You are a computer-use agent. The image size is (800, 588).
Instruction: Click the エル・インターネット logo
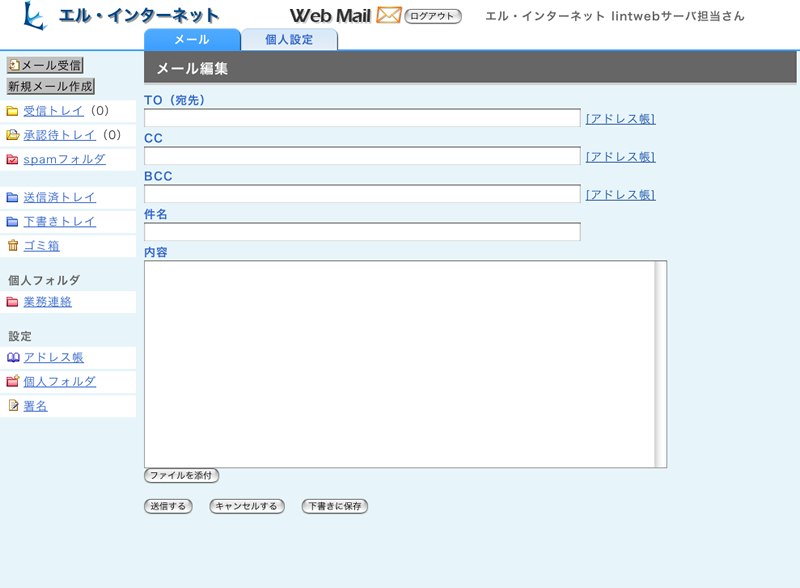tap(120, 16)
